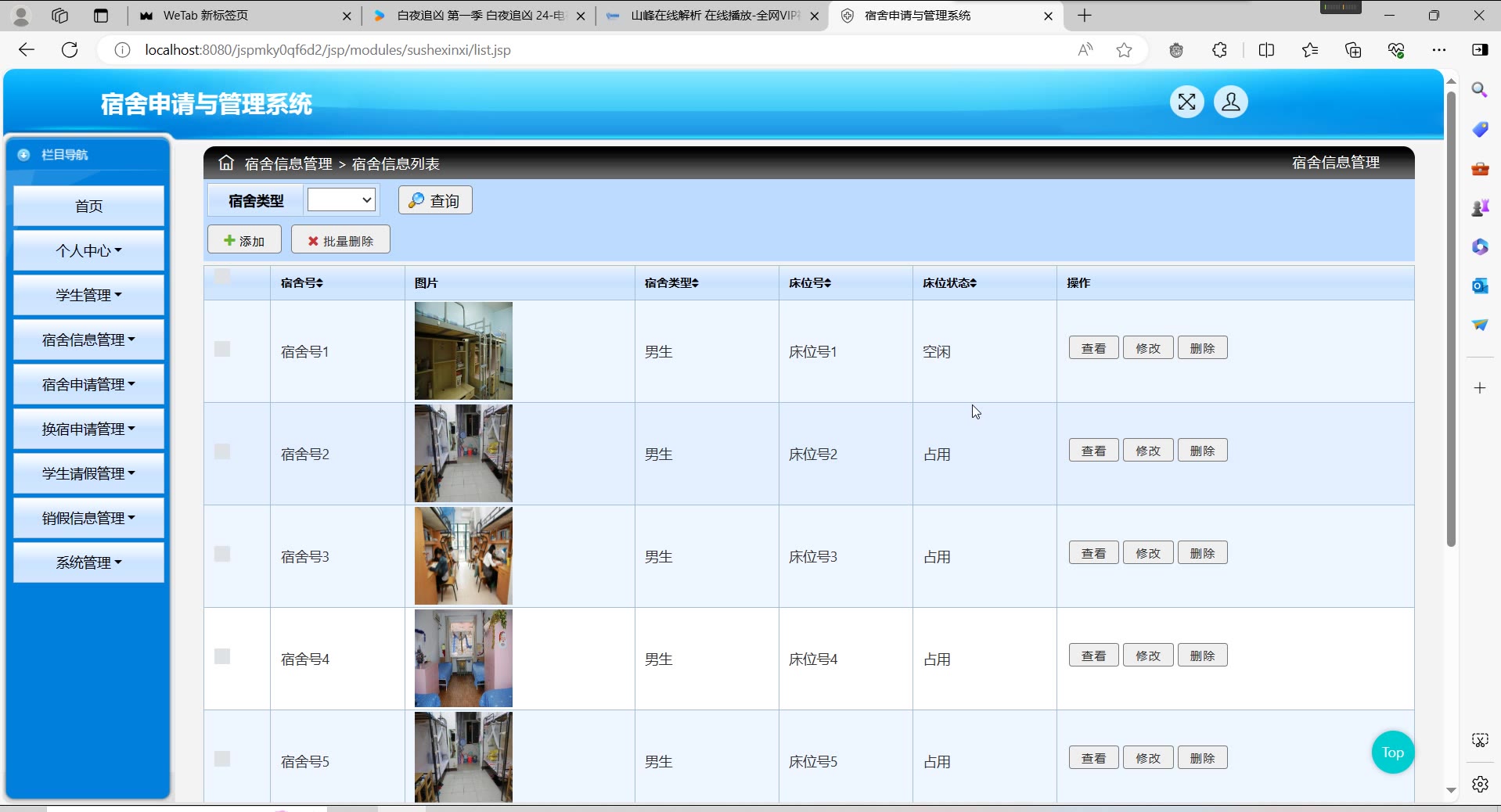Open the Microsoft 365 icon in the sidebar
The height and width of the screenshot is (812, 1501).
[x=1479, y=246]
